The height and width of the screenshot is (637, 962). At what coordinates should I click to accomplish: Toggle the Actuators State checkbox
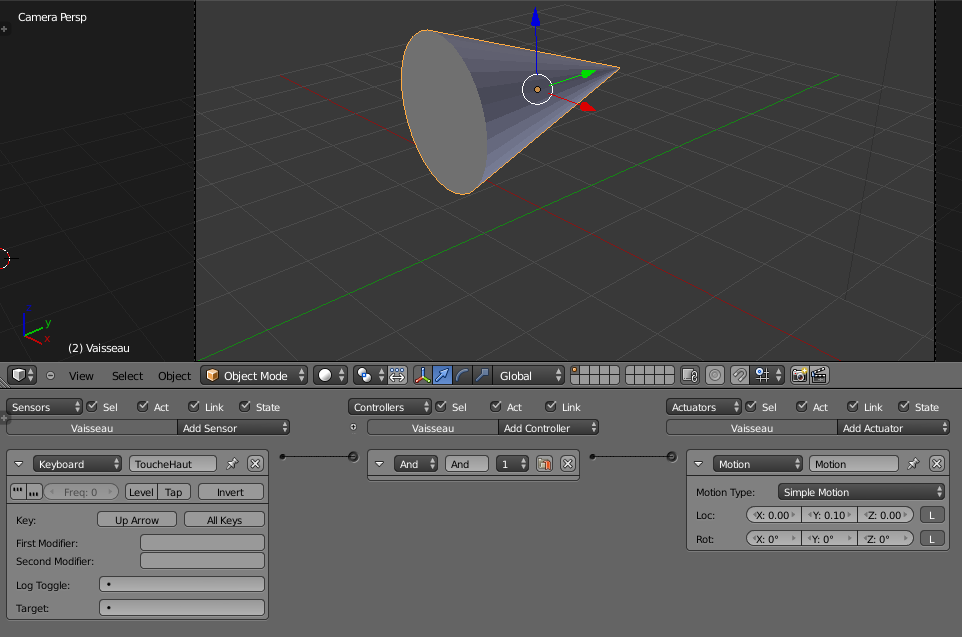point(904,406)
